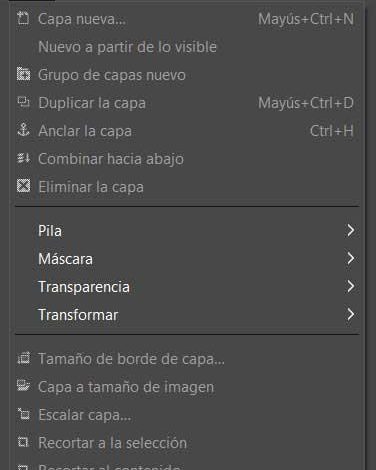Click the crop icon for Recortar a la selección
This screenshot has width=376, height=470.
pos(23,443)
